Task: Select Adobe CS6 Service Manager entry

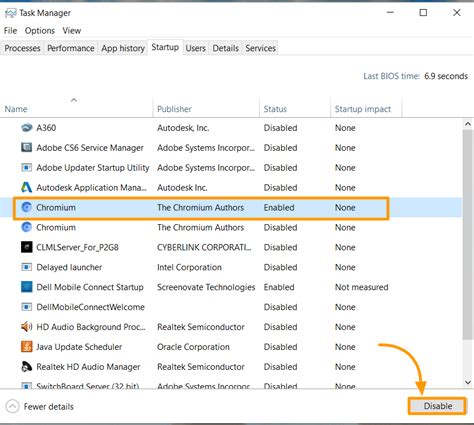Action: point(90,148)
